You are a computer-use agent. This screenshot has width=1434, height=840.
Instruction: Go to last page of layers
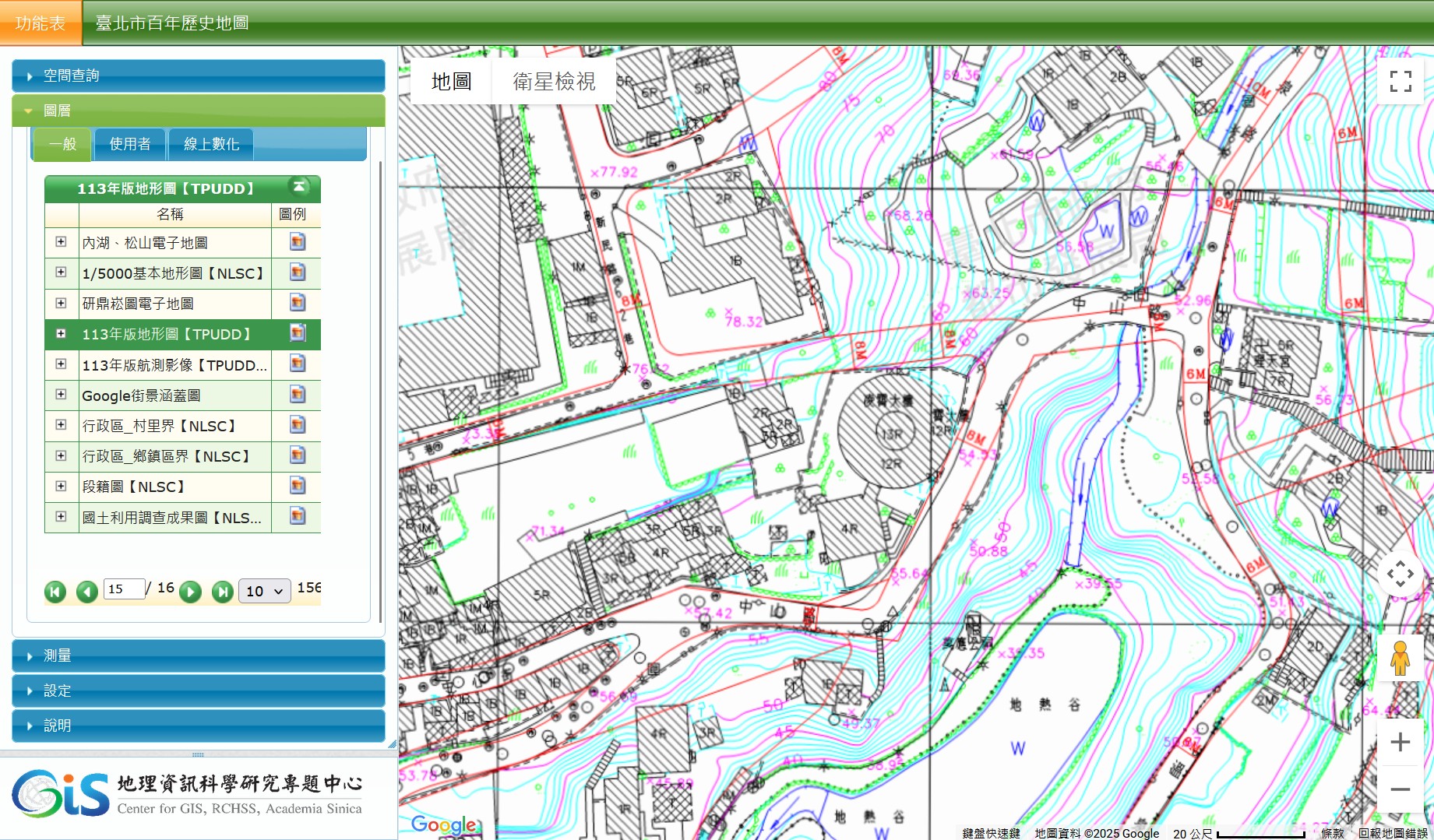222,592
